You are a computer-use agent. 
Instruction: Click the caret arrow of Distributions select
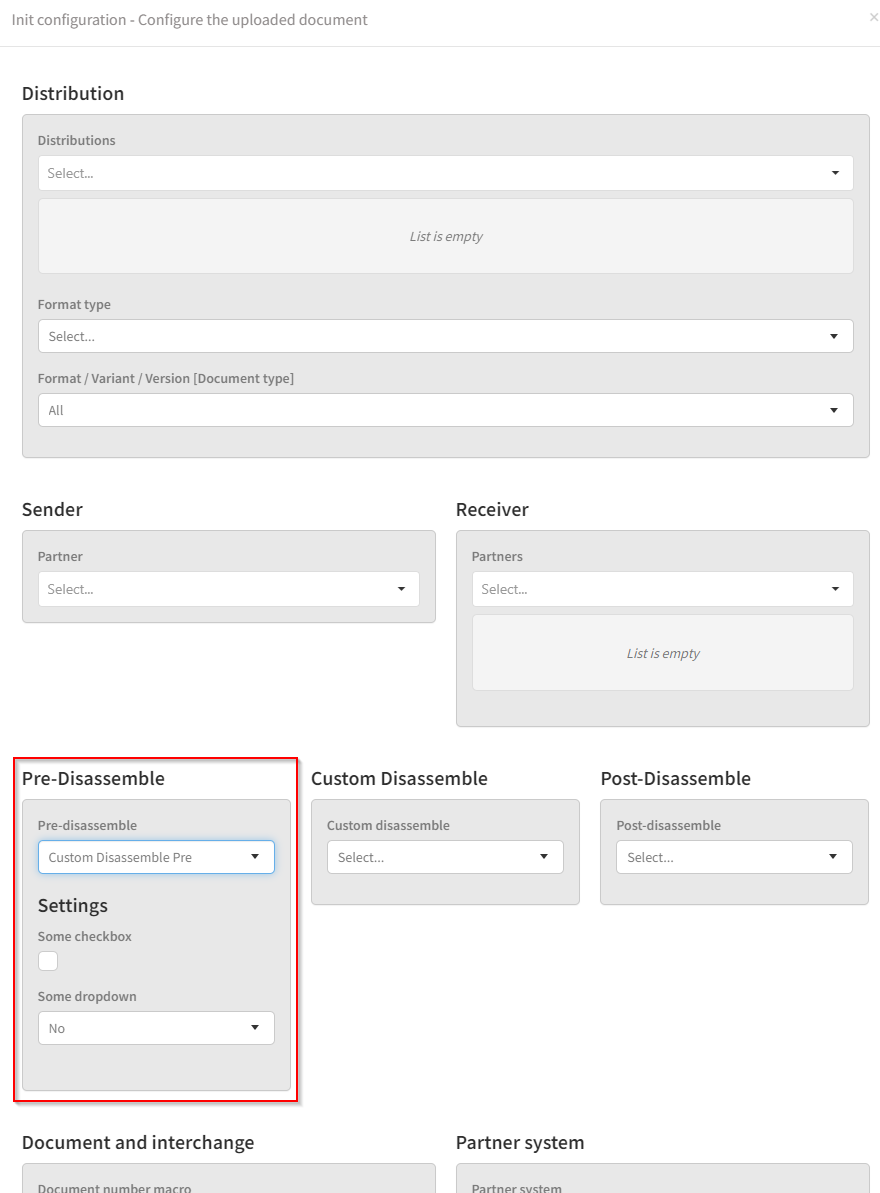pyautogui.click(x=835, y=173)
